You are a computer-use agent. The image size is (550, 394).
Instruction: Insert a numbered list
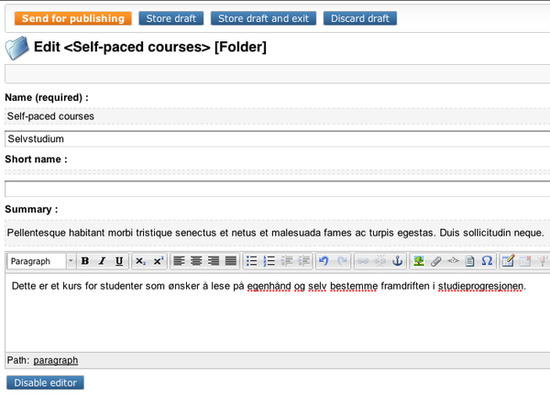point(269,261)
